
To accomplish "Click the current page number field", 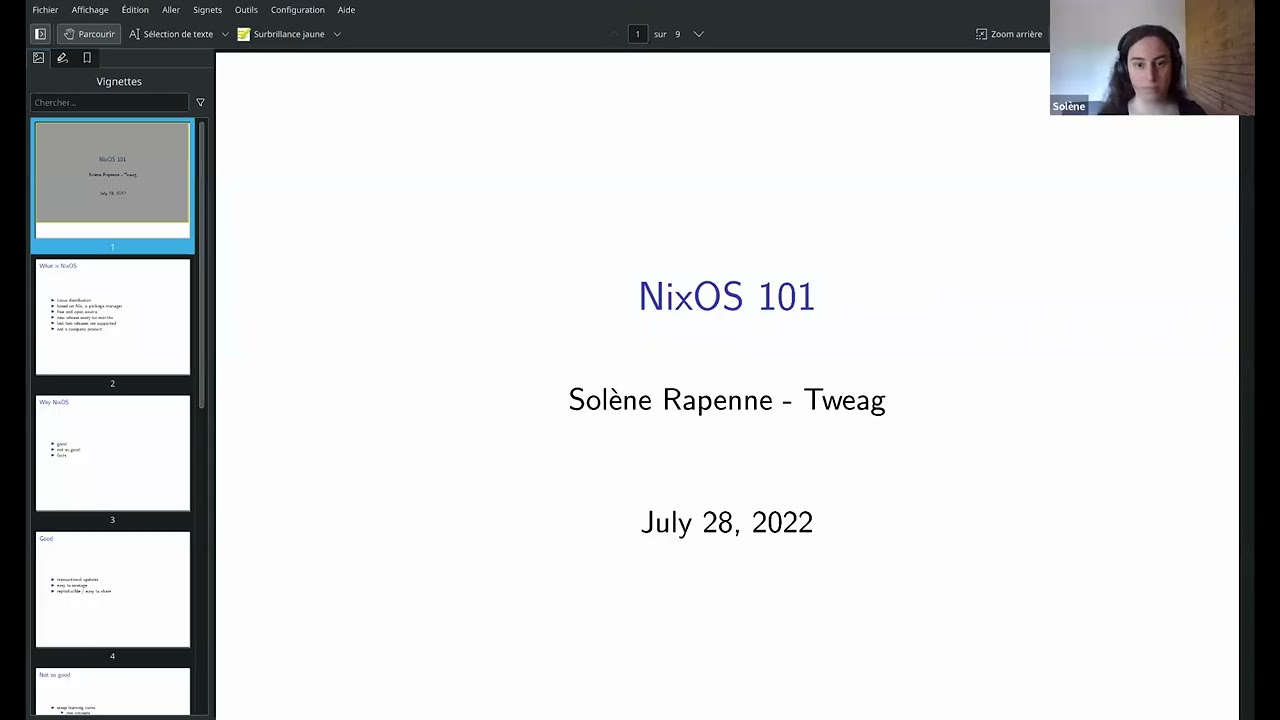I will (637, 34).
